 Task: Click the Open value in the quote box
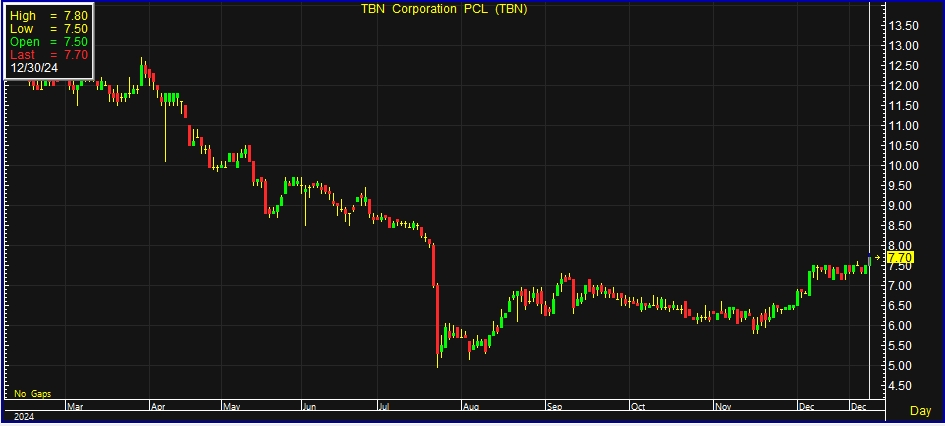point(76,42)
